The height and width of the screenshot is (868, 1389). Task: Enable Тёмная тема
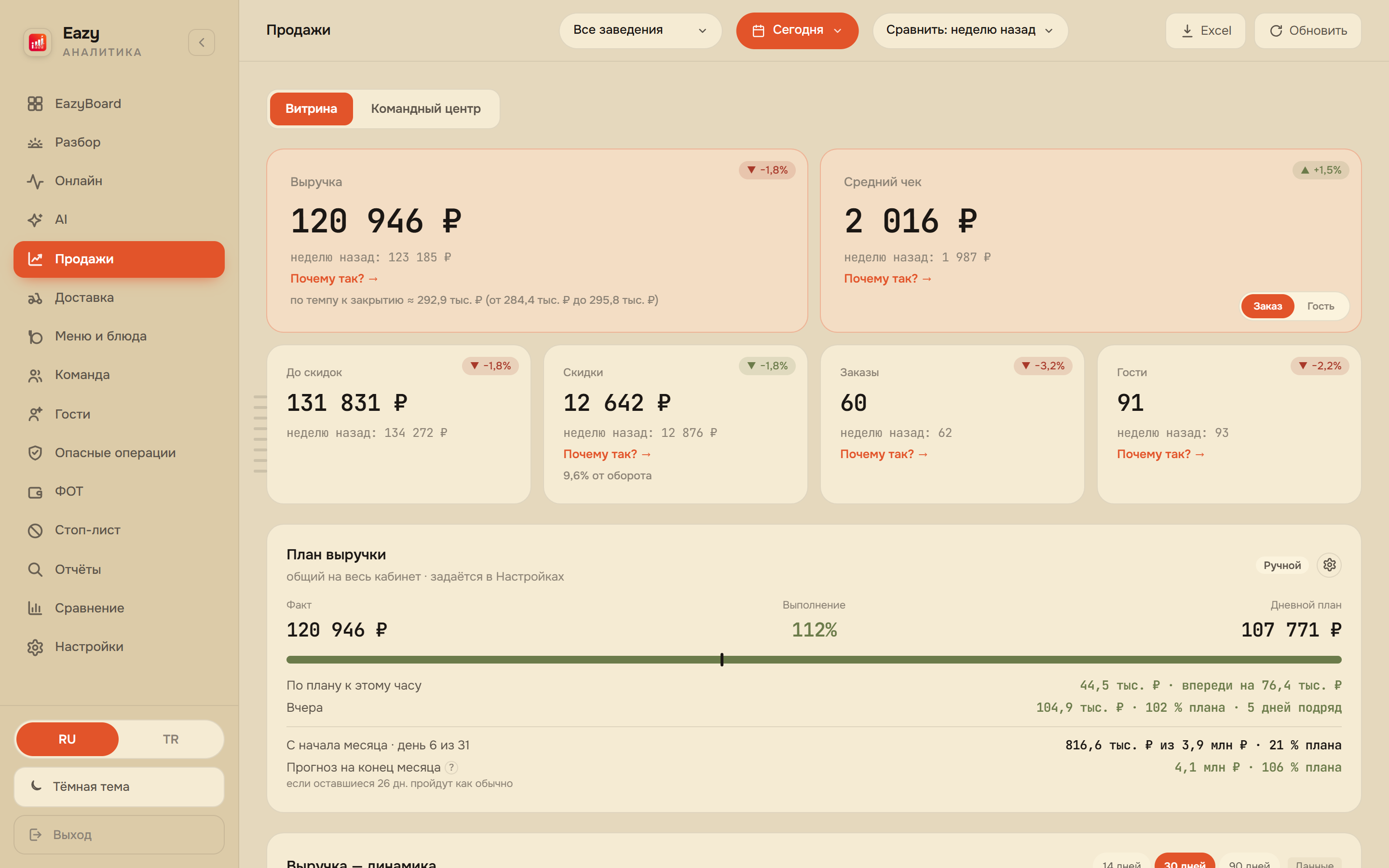119,787
